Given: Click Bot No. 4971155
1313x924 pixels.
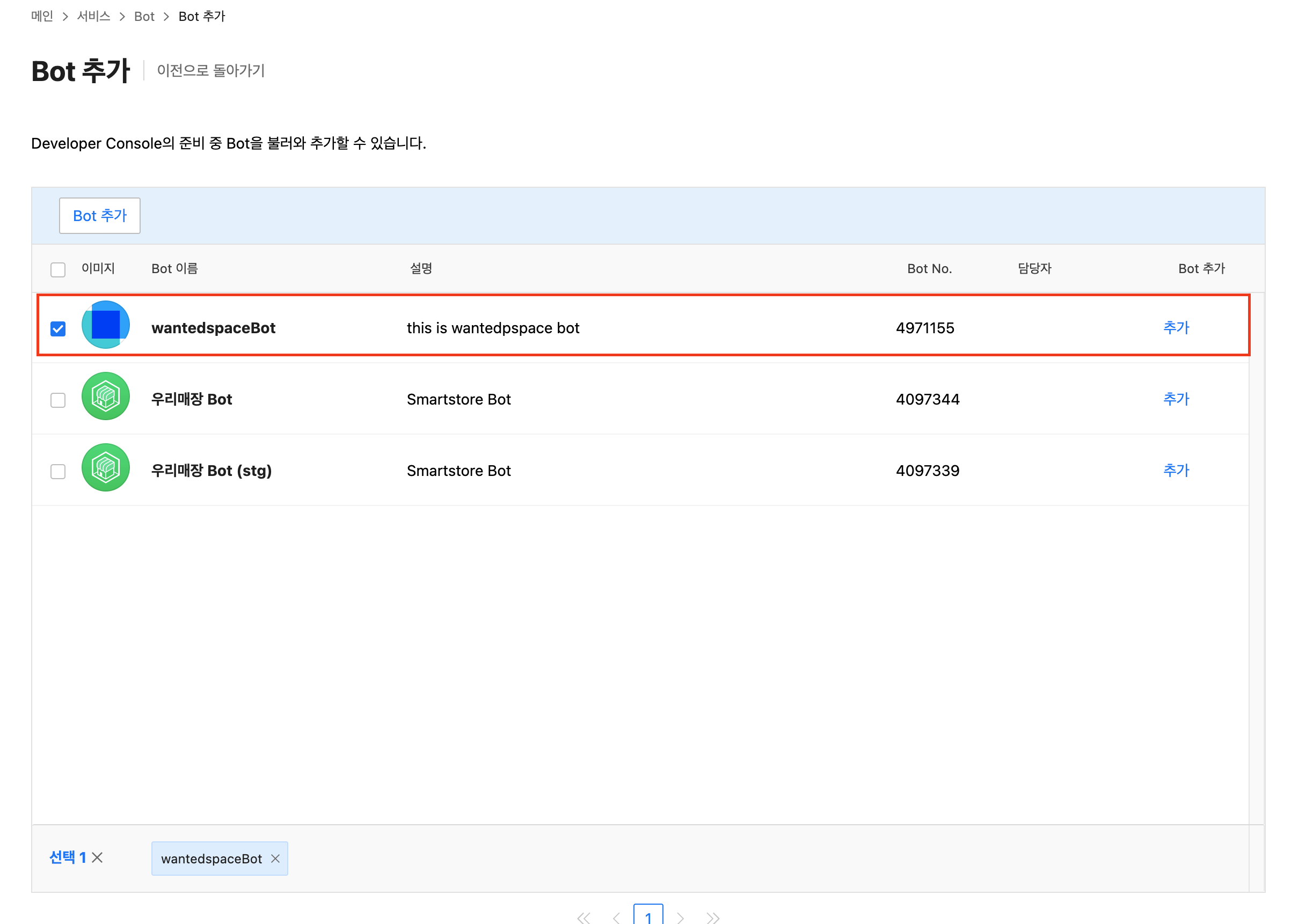Looking at the screenshot, I should pyautogui.click(x=925, y=328).
